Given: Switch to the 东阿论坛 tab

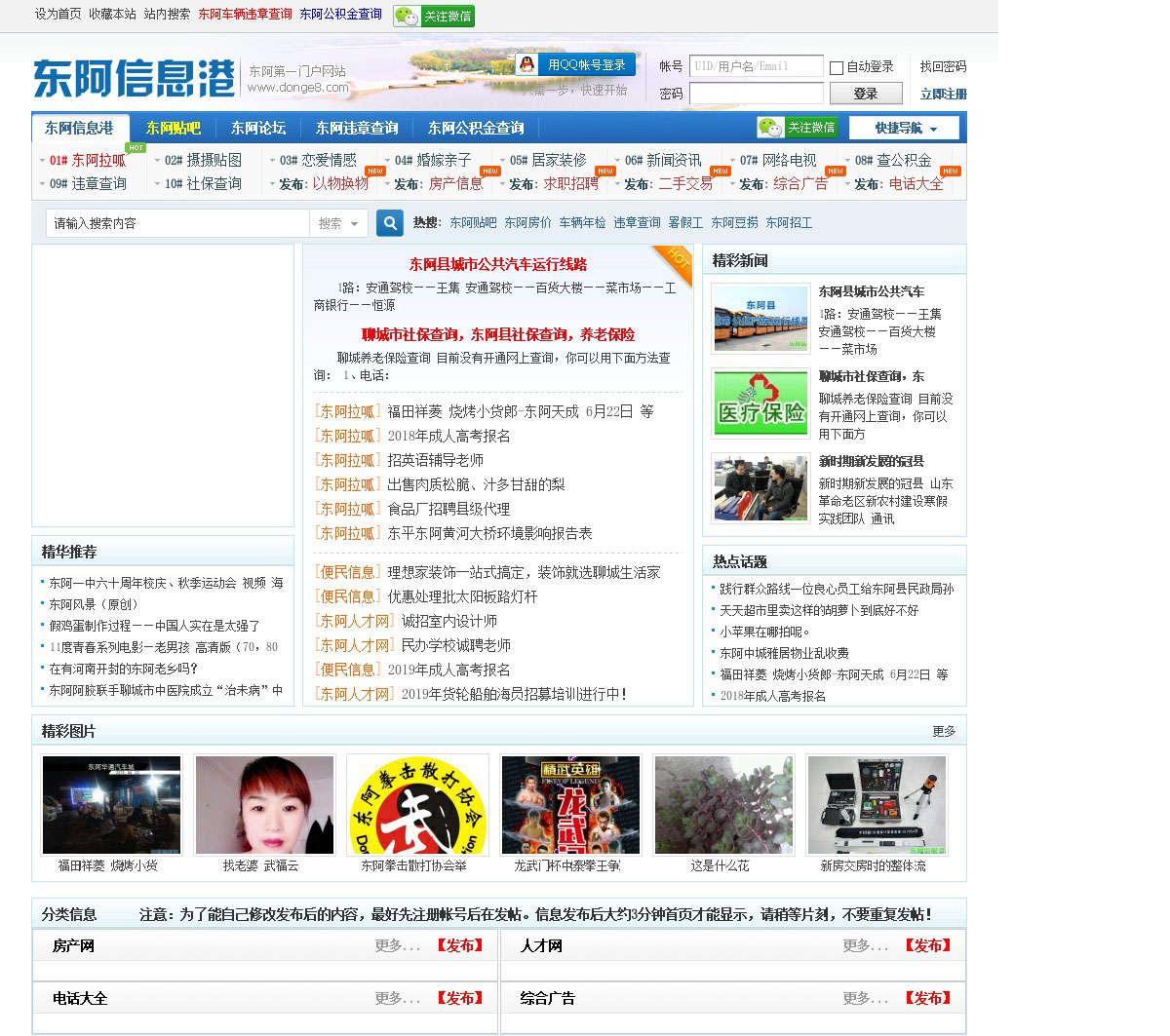Looking at the screenshot, I should [x=258, y=129].
